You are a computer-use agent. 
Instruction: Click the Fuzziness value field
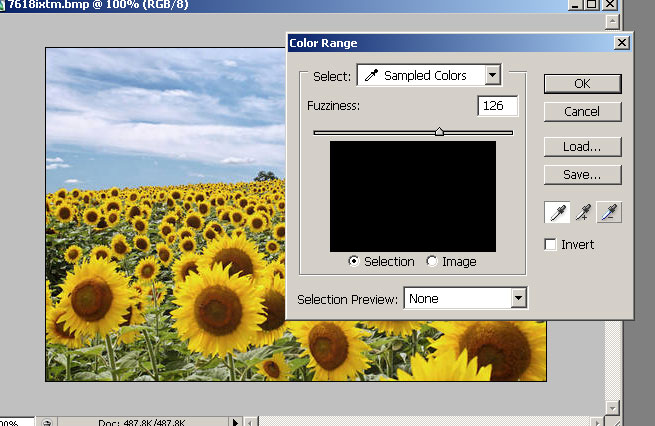[x=498, y=106]
